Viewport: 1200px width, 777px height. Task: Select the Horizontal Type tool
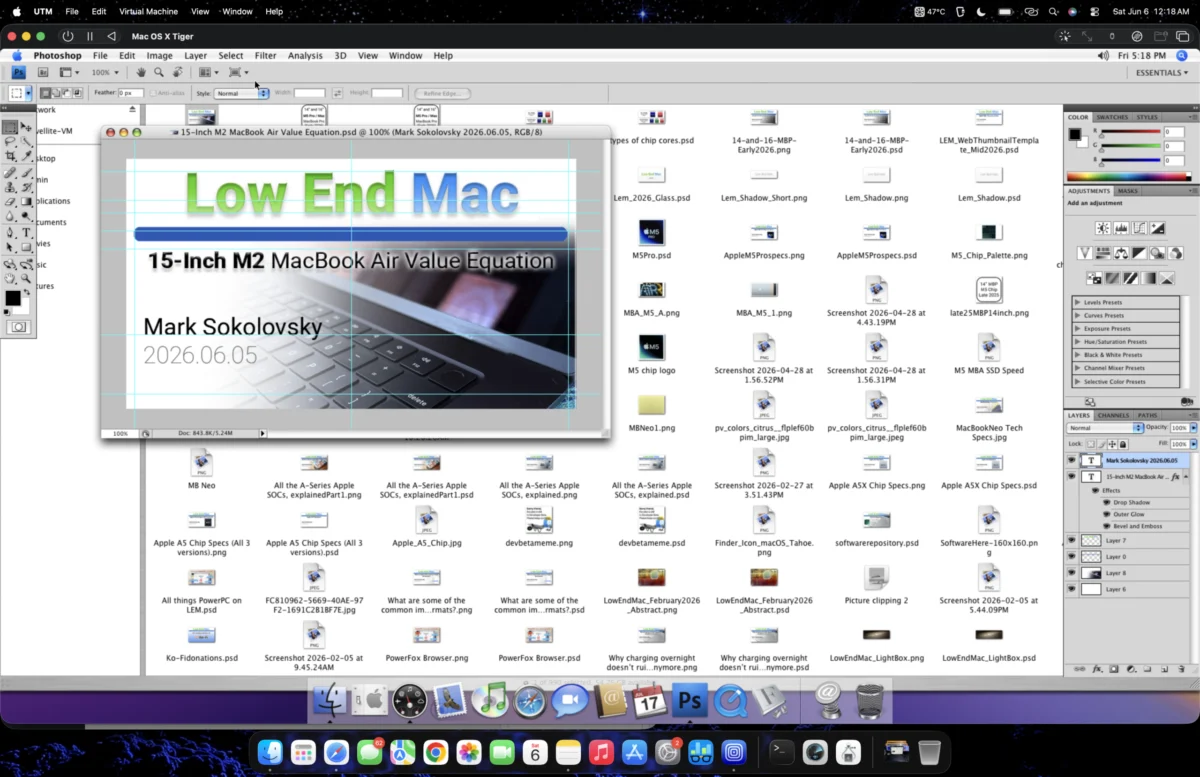point(26,232)
